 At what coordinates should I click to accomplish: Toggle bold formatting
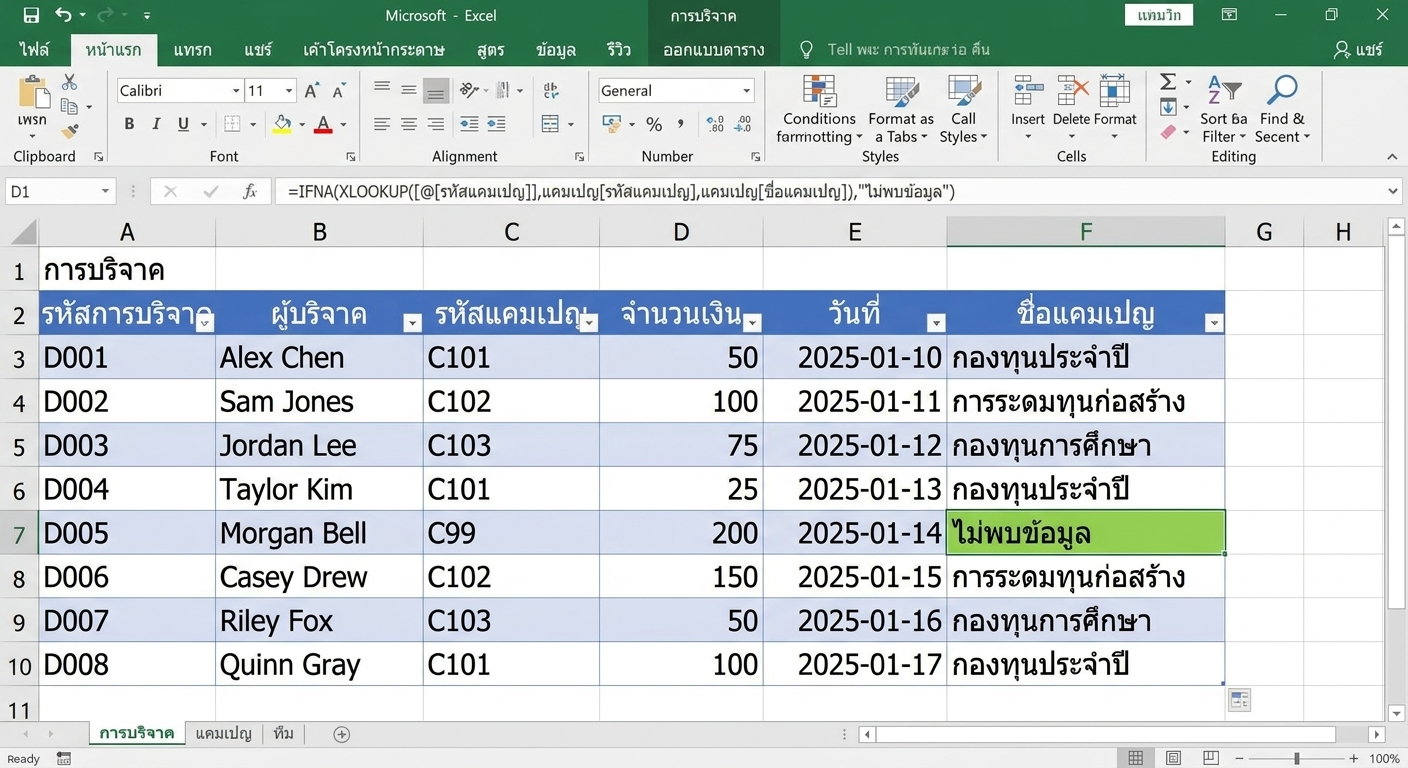click(x=129, y=124)
